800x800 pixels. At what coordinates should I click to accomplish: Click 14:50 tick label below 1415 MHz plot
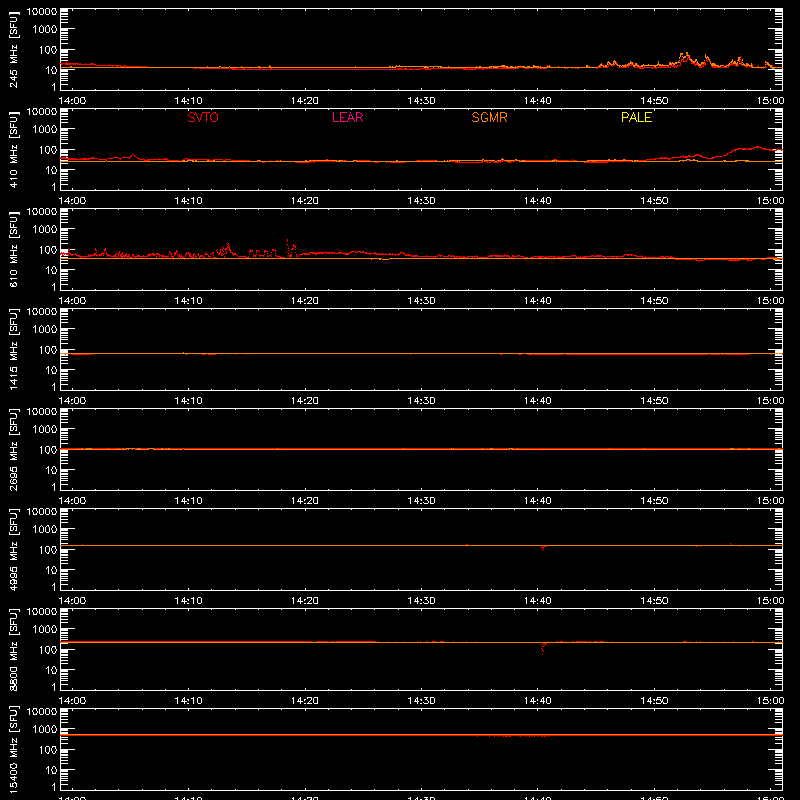tap(654, 401)
